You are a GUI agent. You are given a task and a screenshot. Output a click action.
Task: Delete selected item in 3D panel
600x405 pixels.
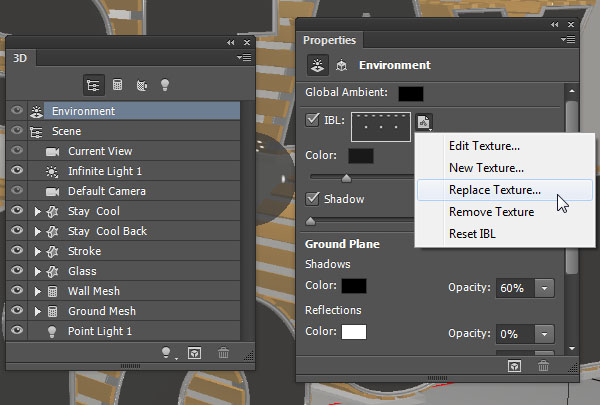point(223,353)
